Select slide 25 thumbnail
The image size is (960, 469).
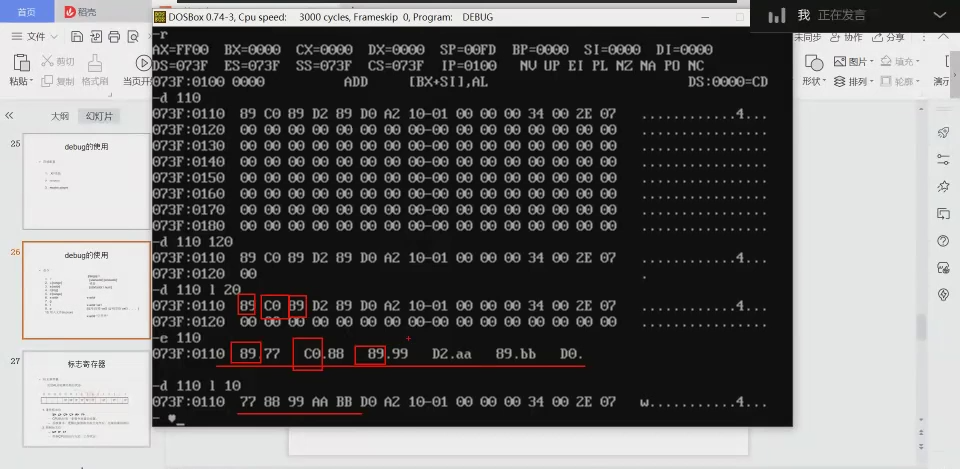coord(86,181)
